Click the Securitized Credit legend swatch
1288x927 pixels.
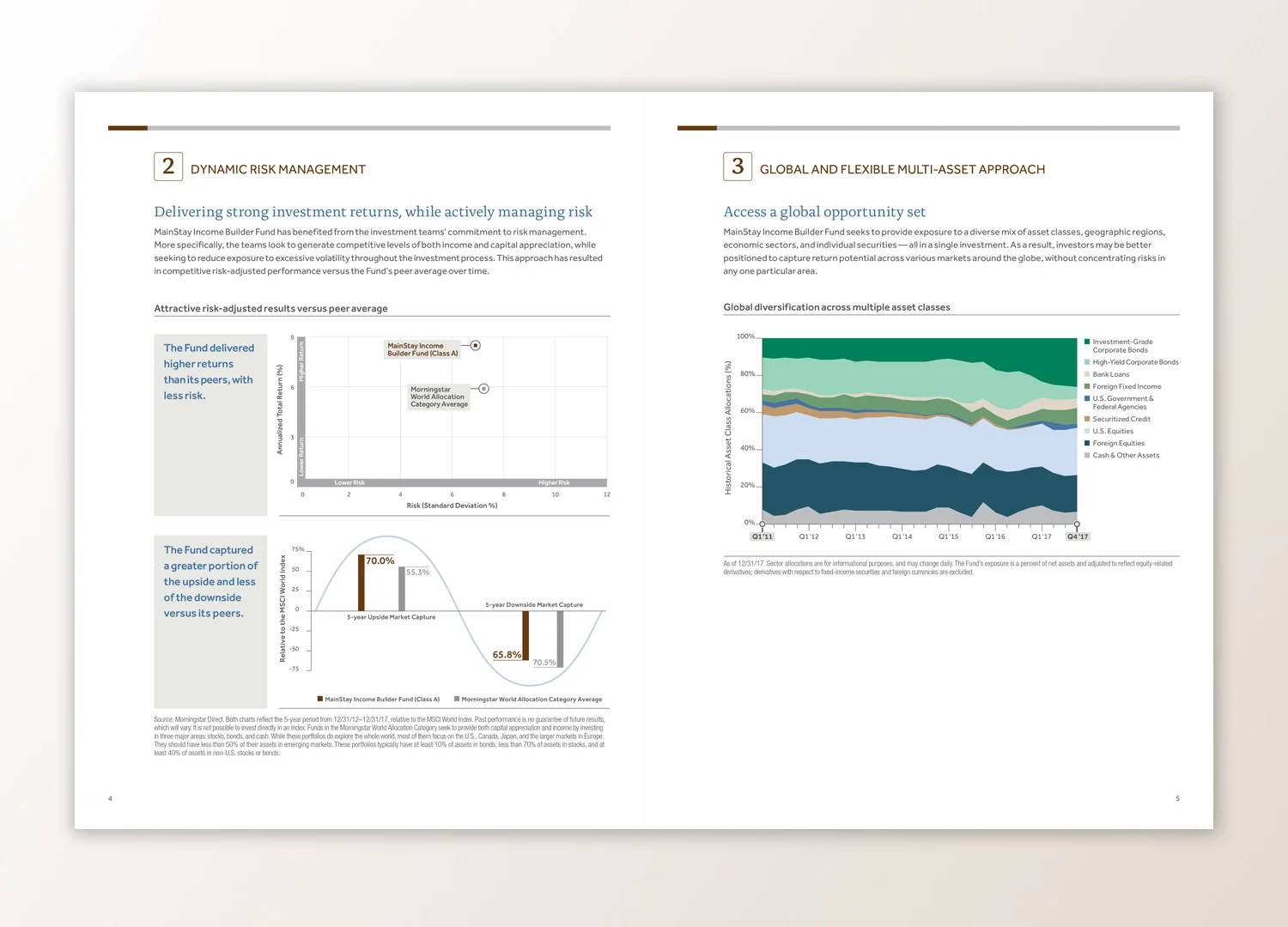click(1087, 419)
